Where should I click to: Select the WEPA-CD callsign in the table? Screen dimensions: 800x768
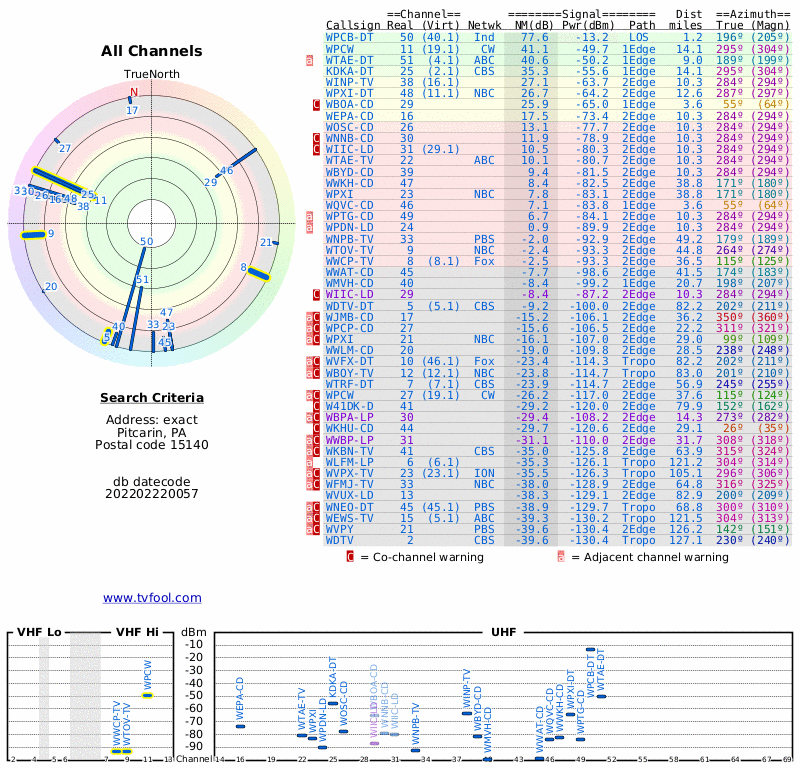tap(349, 116)
